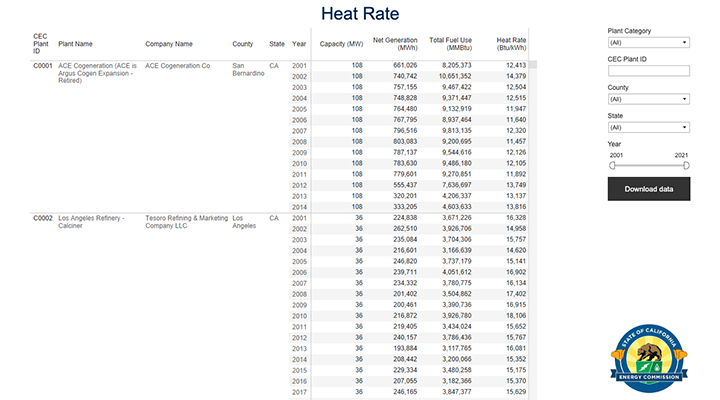Click the Total Fuel Use (MMBtu) header
This screenshot has width=720, height=400.
450,44
